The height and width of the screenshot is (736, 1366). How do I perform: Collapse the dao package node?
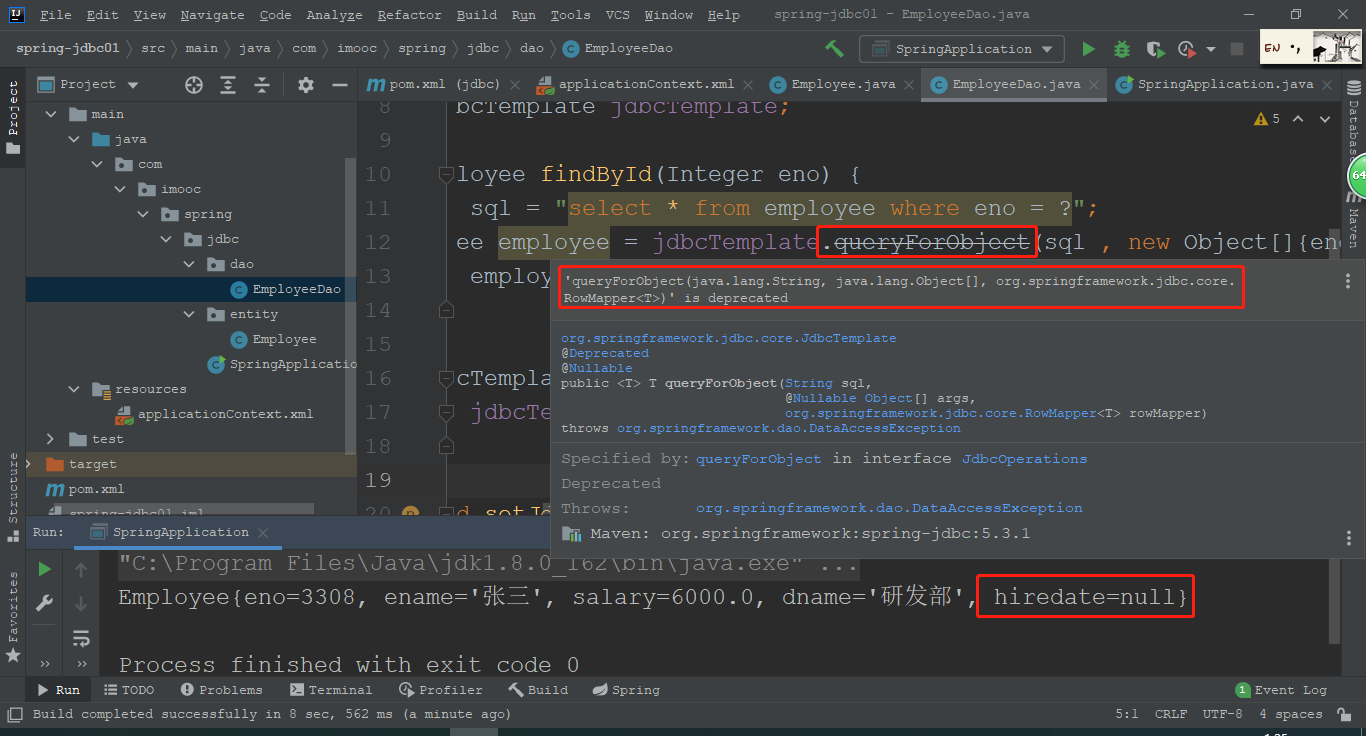[189, 264]
